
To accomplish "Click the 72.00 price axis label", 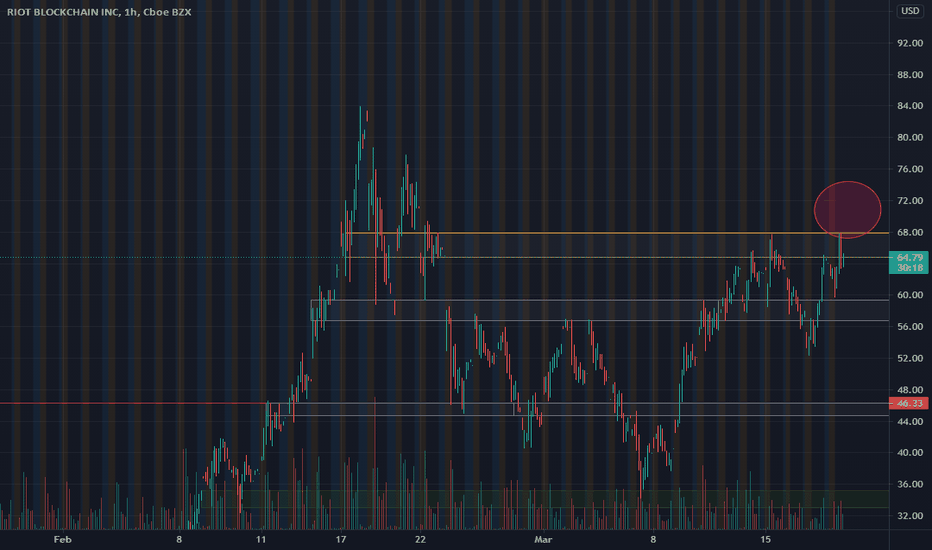I will point(910,200).
